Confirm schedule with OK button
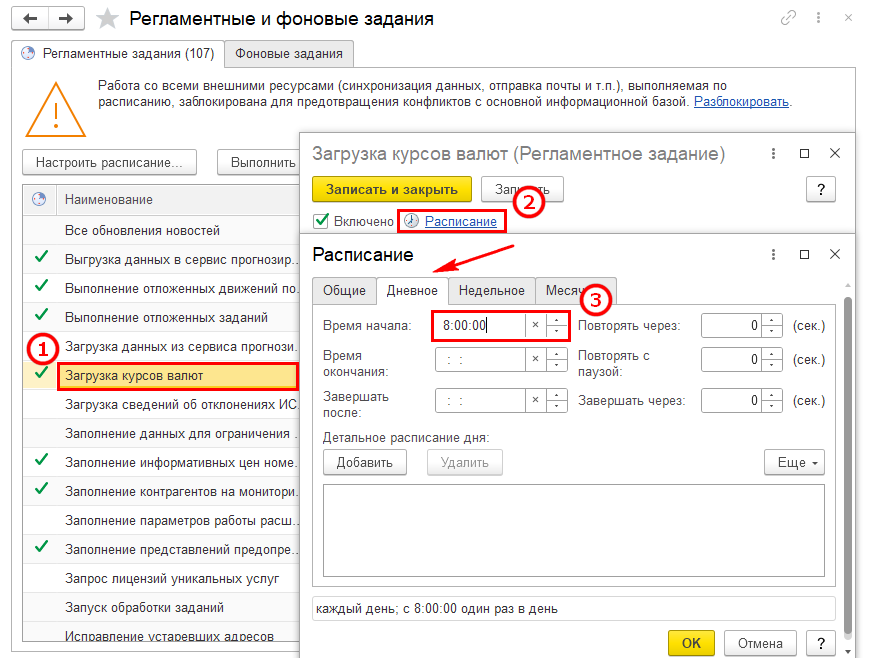 click(691, 644)
